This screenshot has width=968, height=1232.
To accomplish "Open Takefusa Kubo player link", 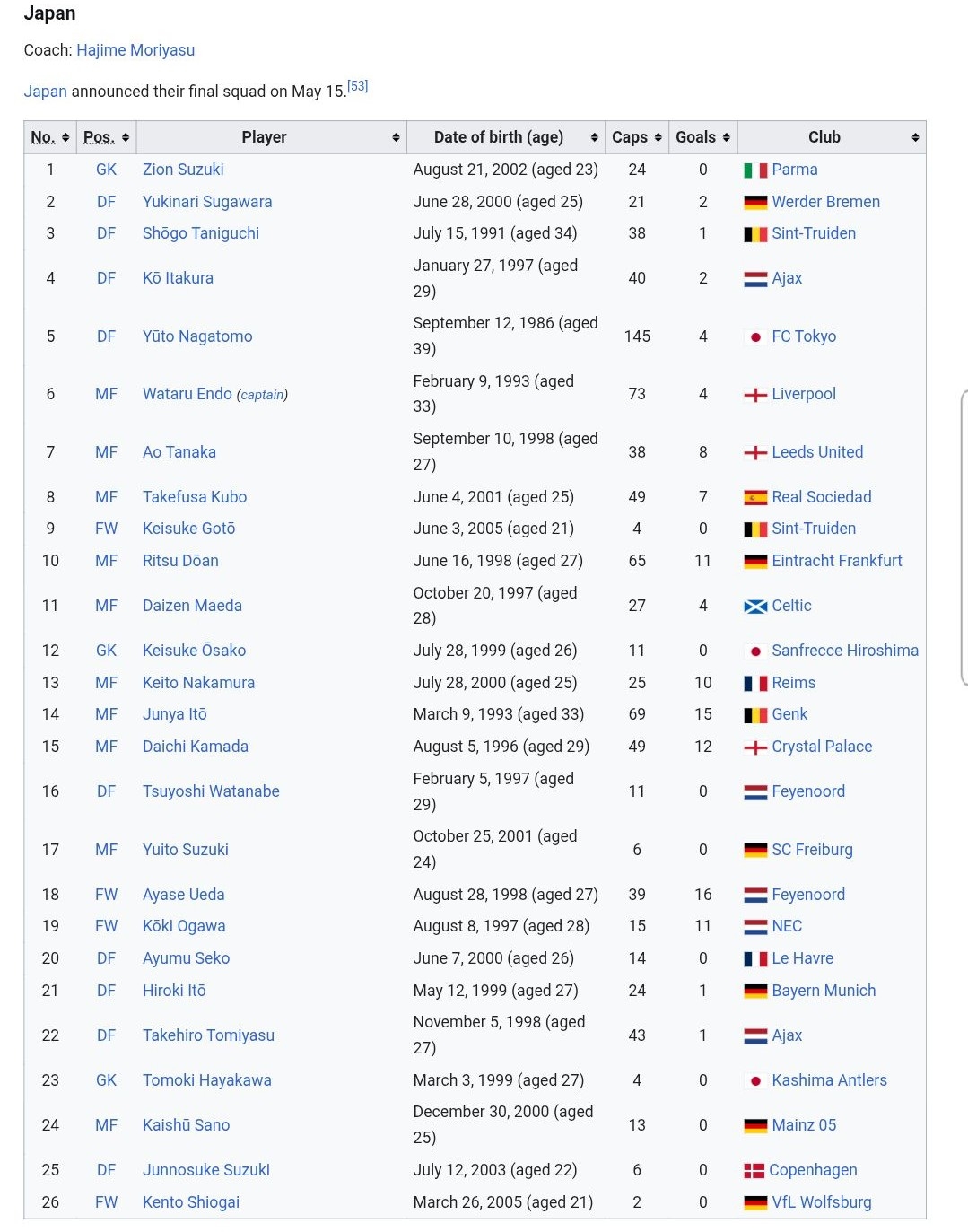I will [x=195, y=497].
